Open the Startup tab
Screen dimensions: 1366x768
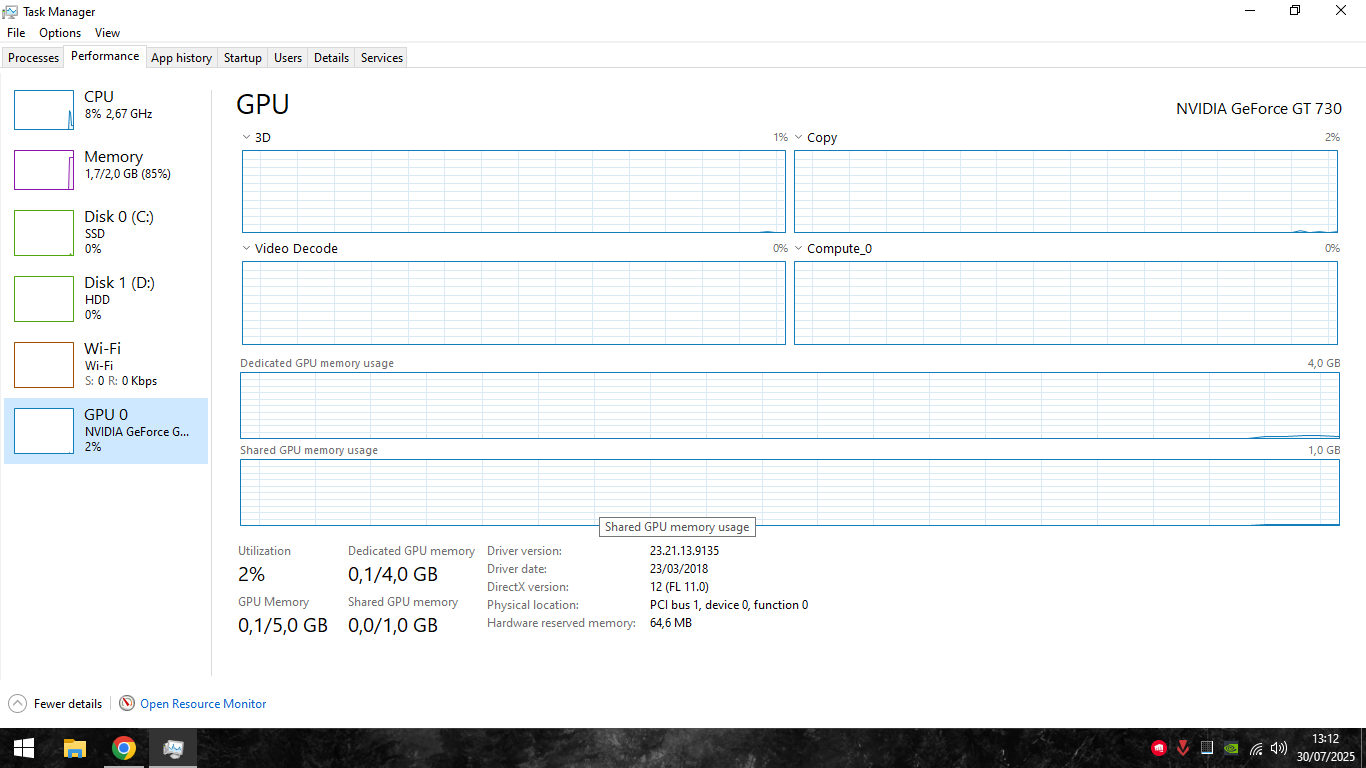tap(243, 58)
